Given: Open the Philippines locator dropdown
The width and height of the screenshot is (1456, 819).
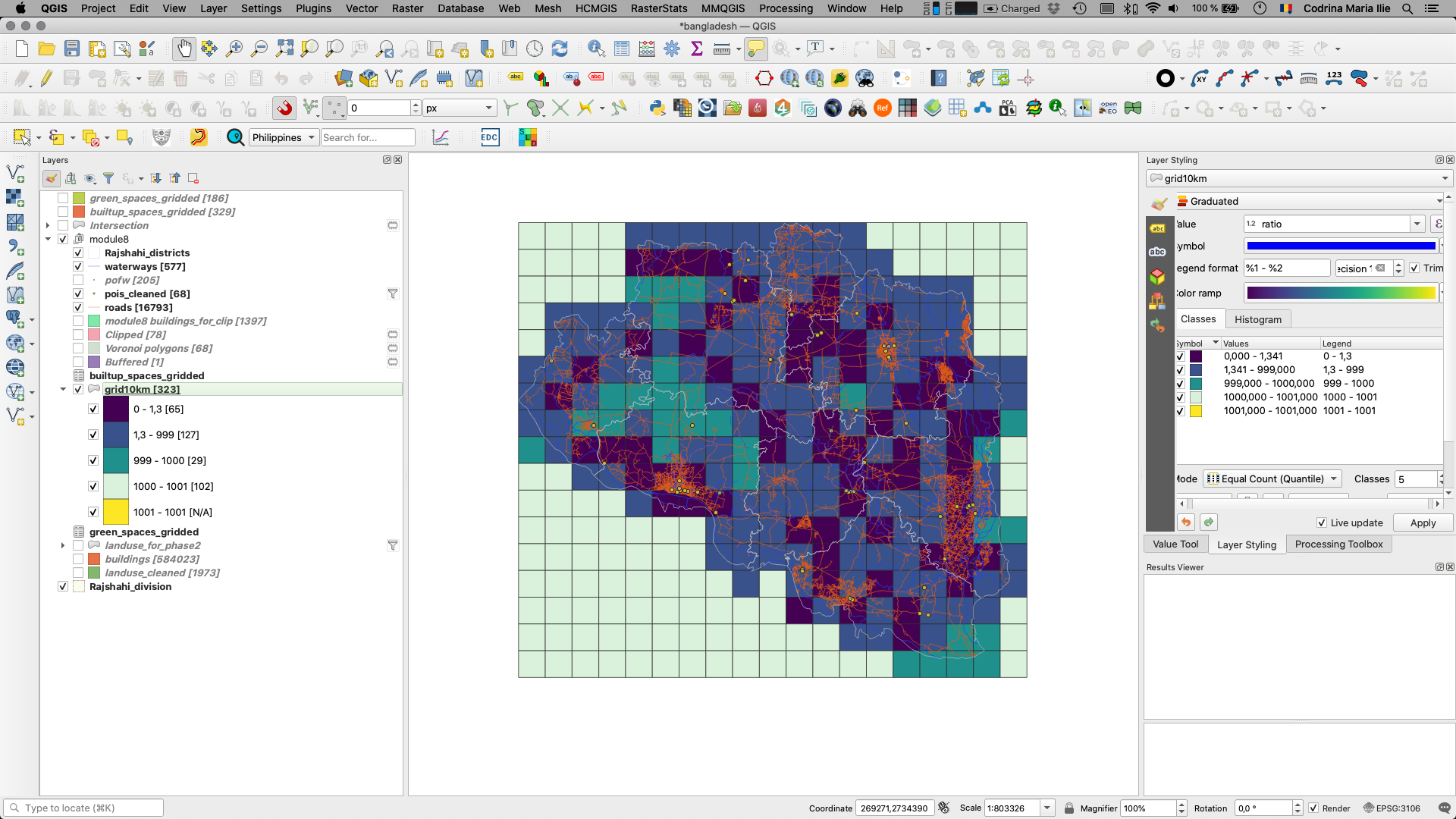Looking at the screenshot, I should [284, 138].
